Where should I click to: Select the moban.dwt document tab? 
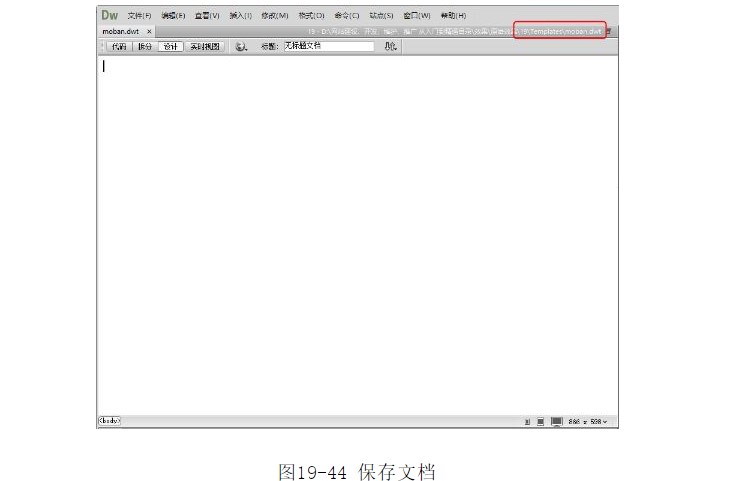point(121,32)
